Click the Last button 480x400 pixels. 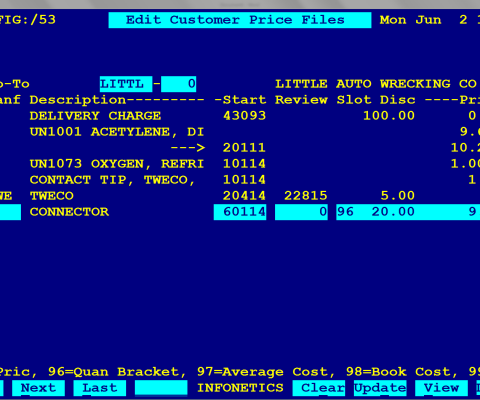(100, 388)
